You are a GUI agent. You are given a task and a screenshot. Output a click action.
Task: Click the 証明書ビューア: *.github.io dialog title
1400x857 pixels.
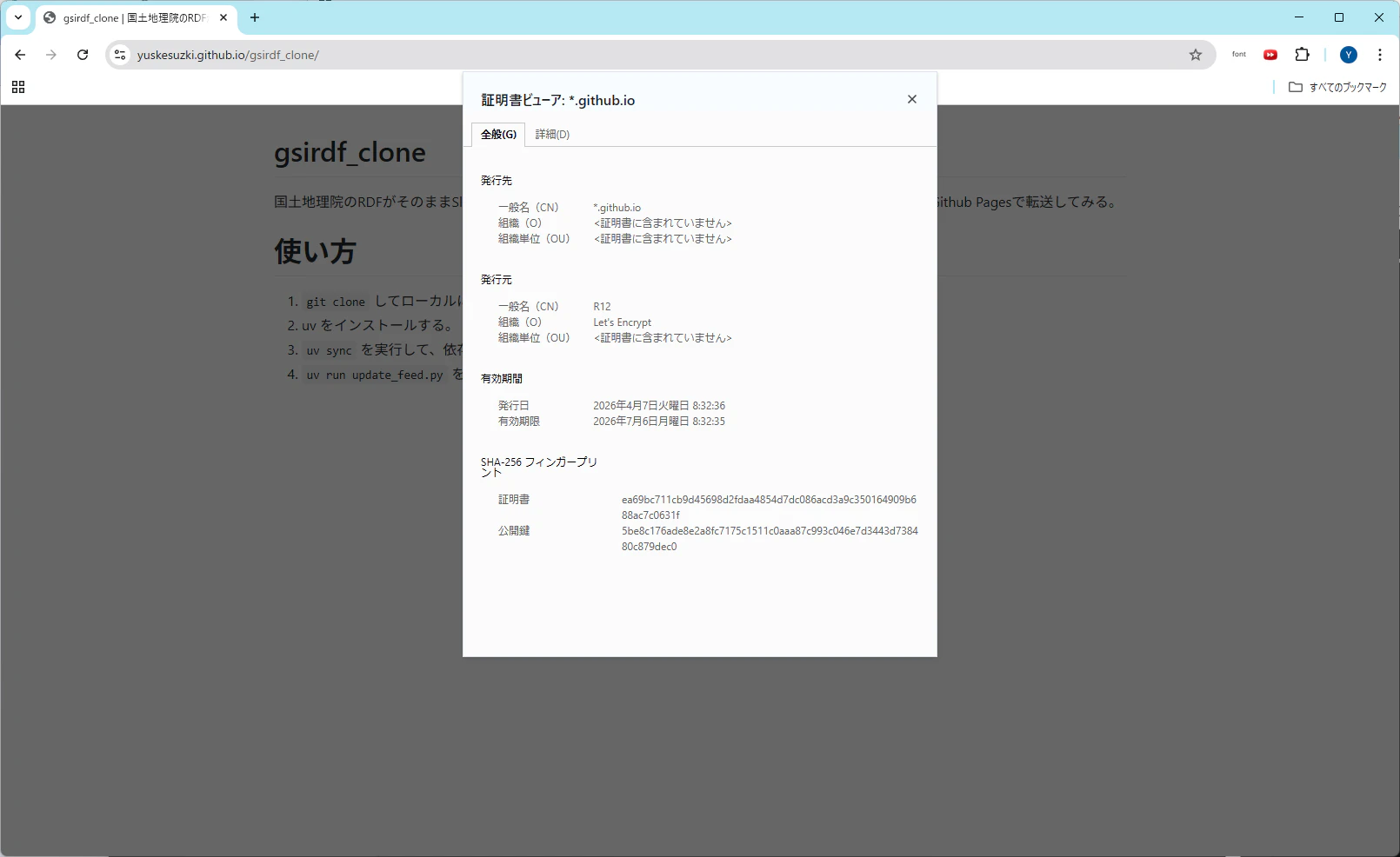[558, 100]
